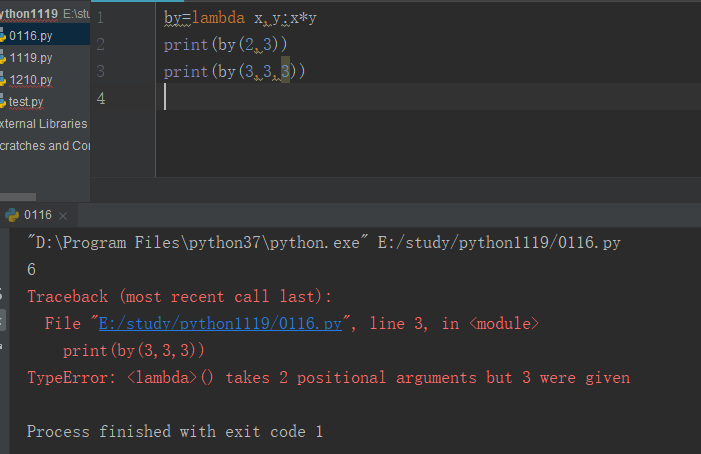
Task: Select 1210.py in the project tree
Action: (x=30, y=80)
